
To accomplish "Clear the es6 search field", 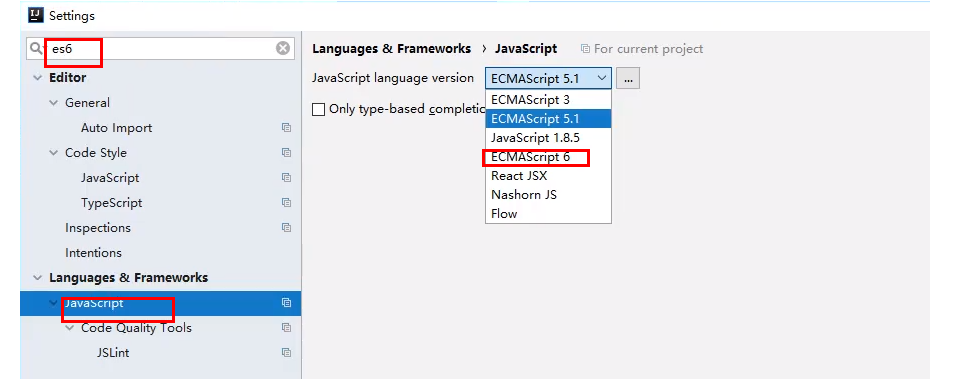I will [283, 48].
